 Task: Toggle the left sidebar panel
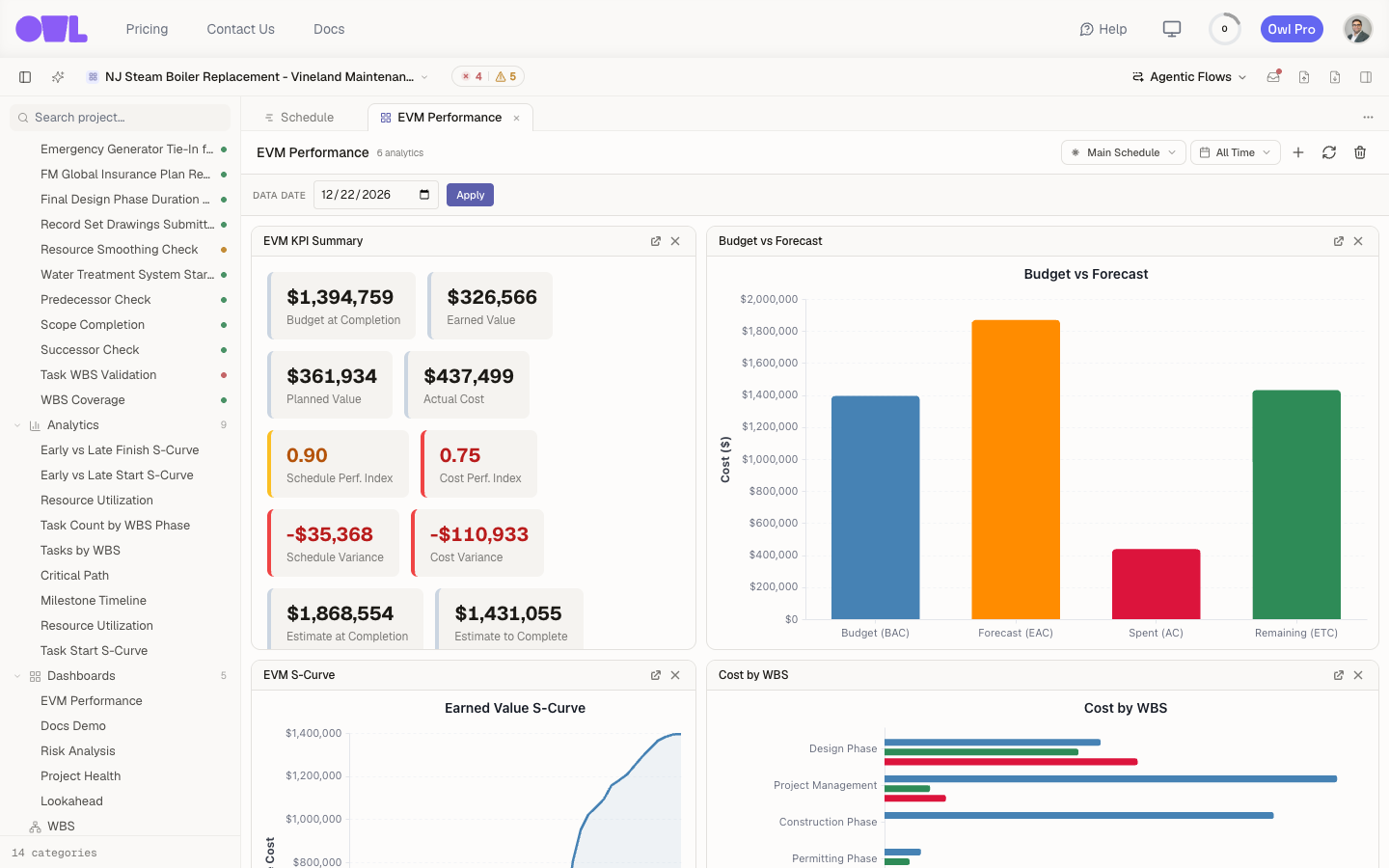pyautogui.click(x=25, y=77)
